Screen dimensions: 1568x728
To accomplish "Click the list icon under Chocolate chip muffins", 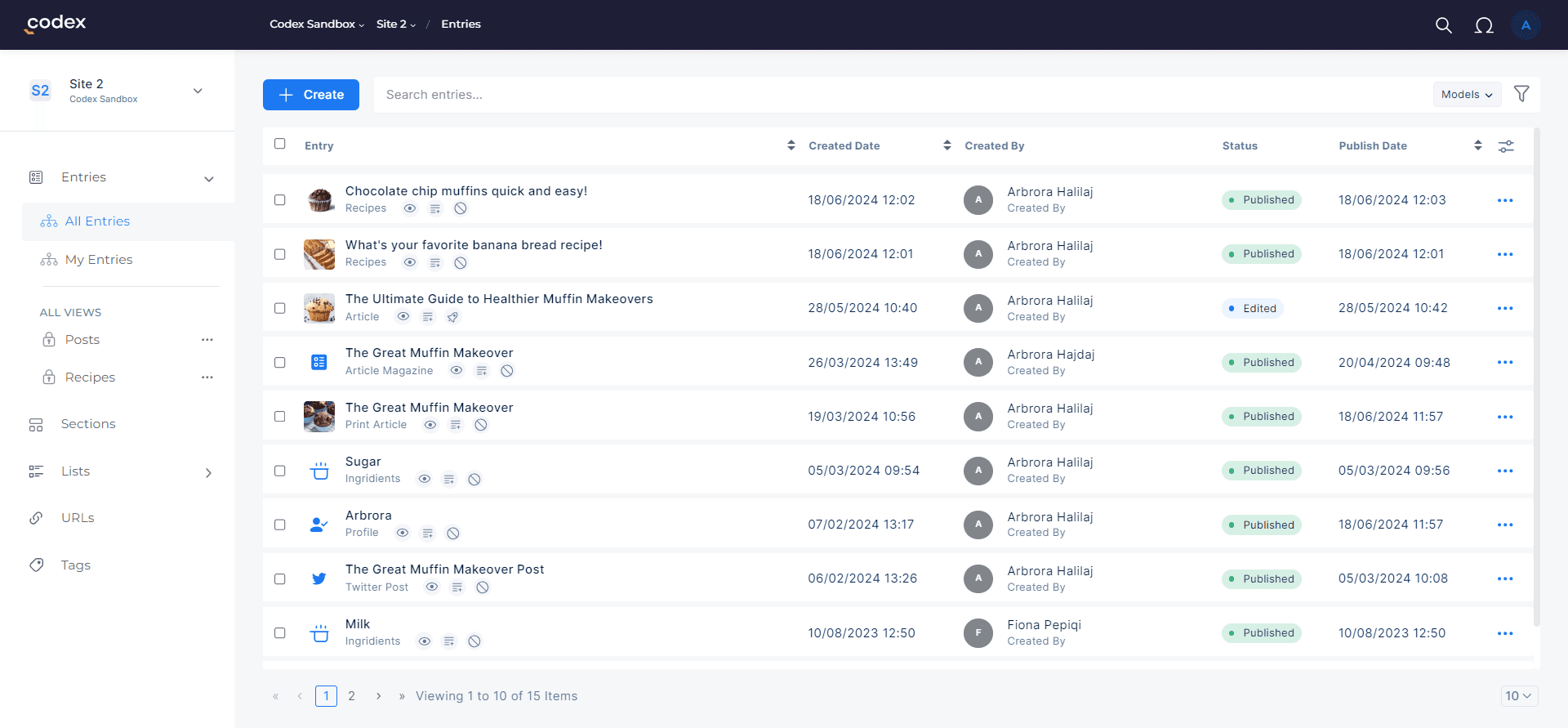I will (435, 208).
